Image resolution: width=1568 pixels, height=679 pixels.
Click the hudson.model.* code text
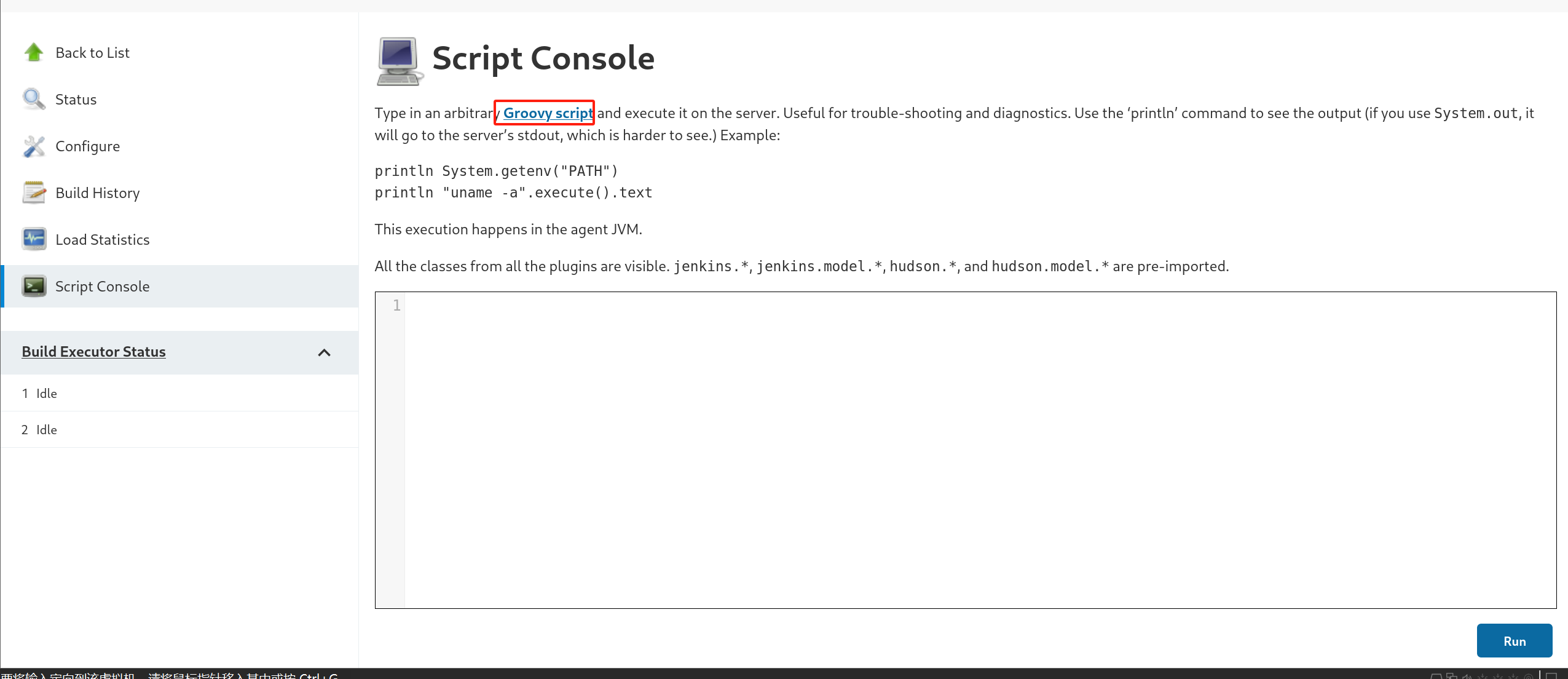pyautogui.click(x=1050, y=266)
